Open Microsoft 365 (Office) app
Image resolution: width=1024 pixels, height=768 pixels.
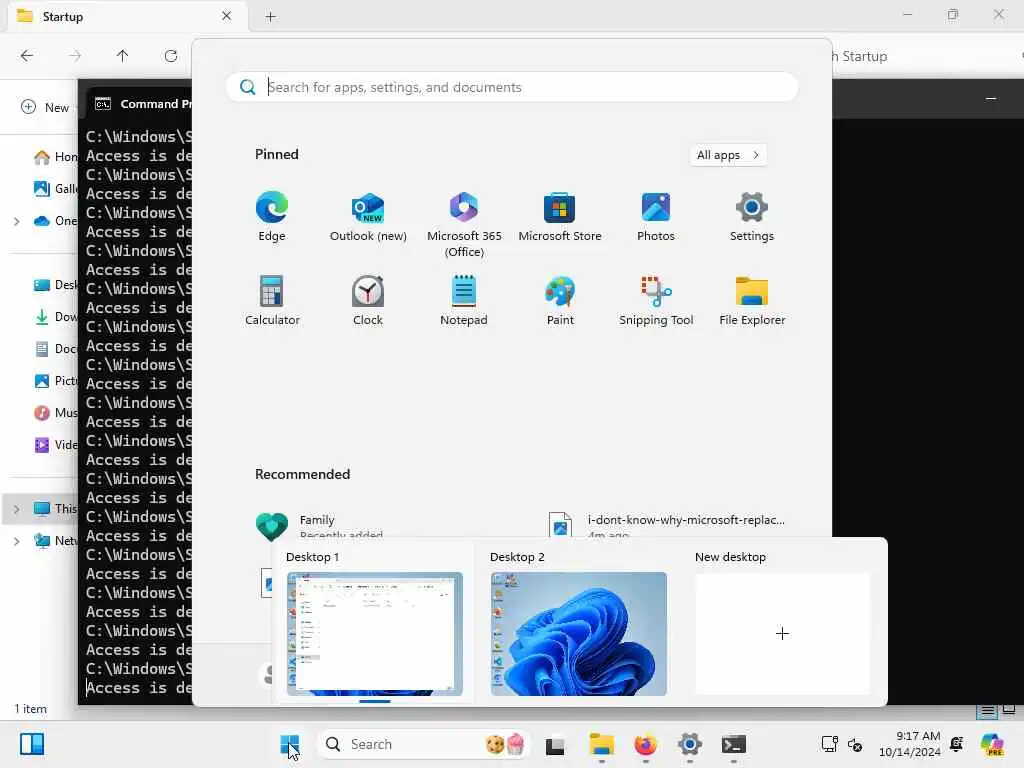tap(464, 225)
